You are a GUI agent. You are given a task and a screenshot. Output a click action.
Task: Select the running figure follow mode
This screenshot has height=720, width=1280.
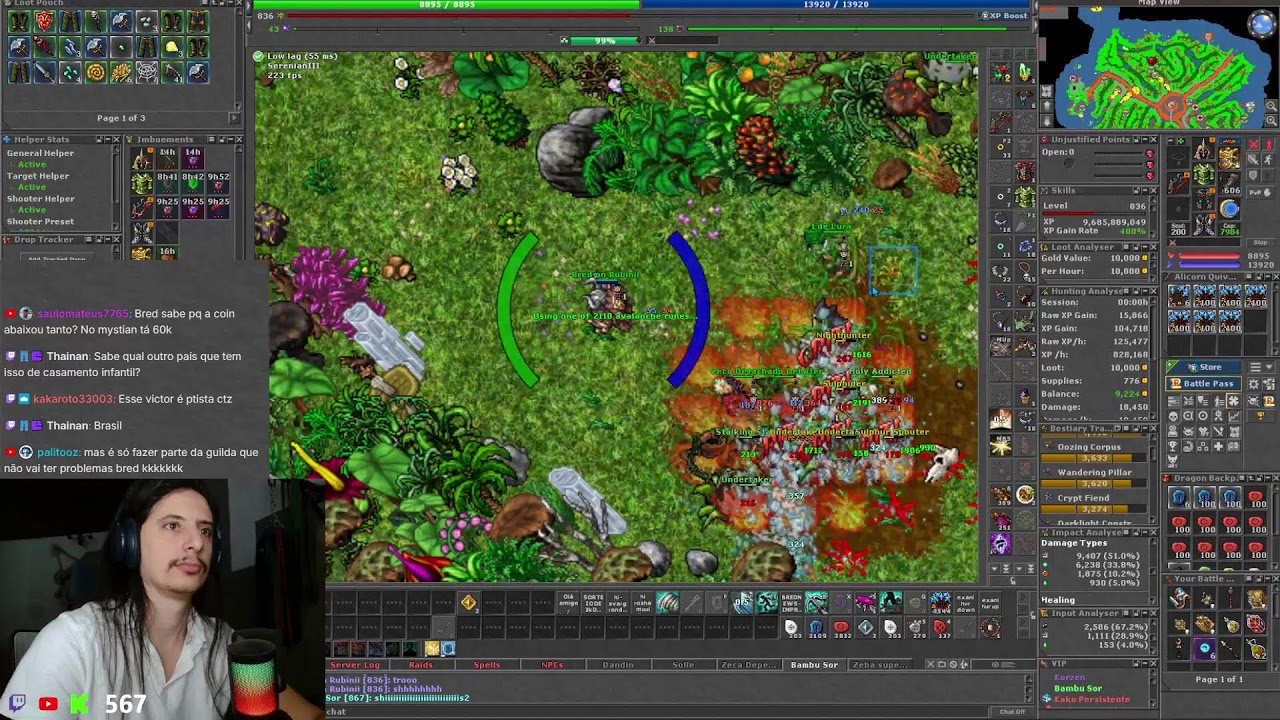1268,160
